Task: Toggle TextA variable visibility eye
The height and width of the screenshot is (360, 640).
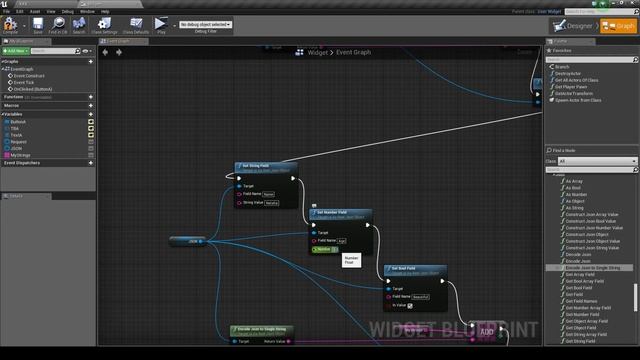Action: [x=91, y=135]
